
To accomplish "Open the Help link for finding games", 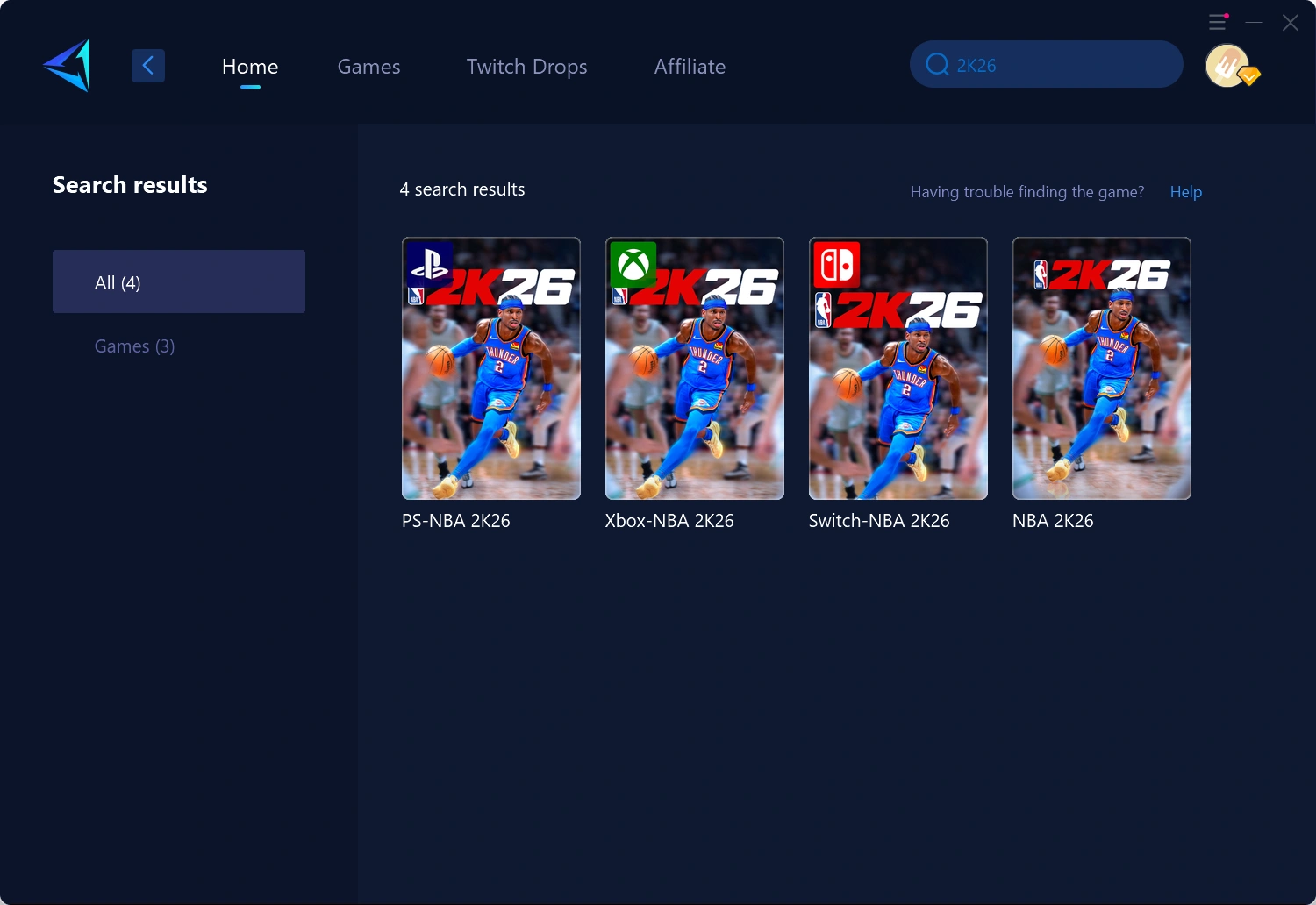I will pyautogui.click(x=1185, y=191).
